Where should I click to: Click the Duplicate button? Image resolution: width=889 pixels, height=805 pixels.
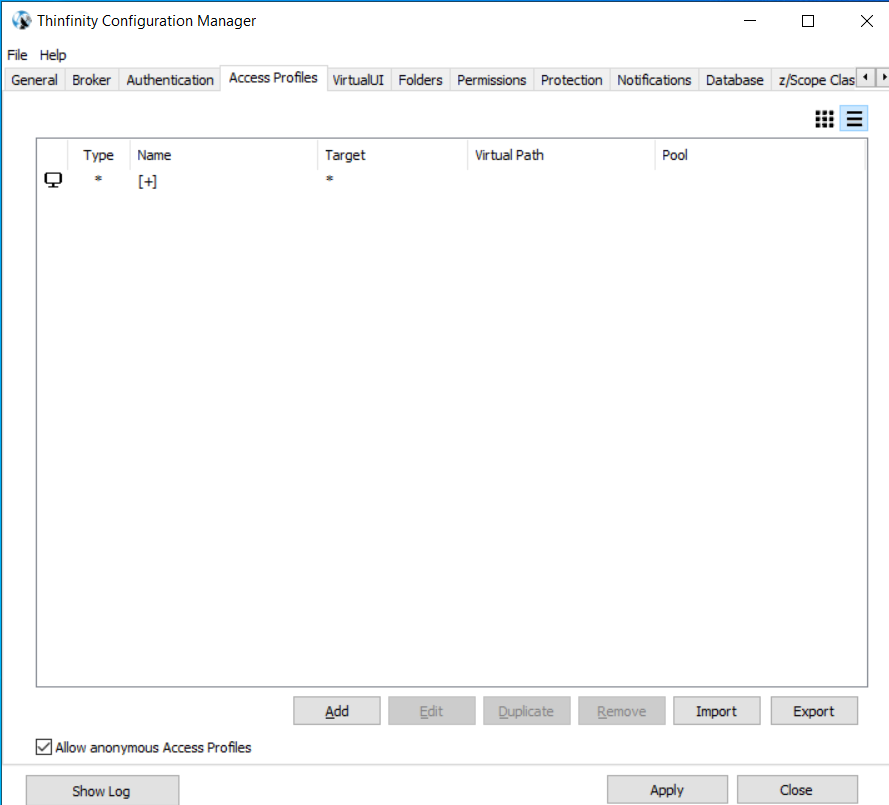[x=526, y=711]
